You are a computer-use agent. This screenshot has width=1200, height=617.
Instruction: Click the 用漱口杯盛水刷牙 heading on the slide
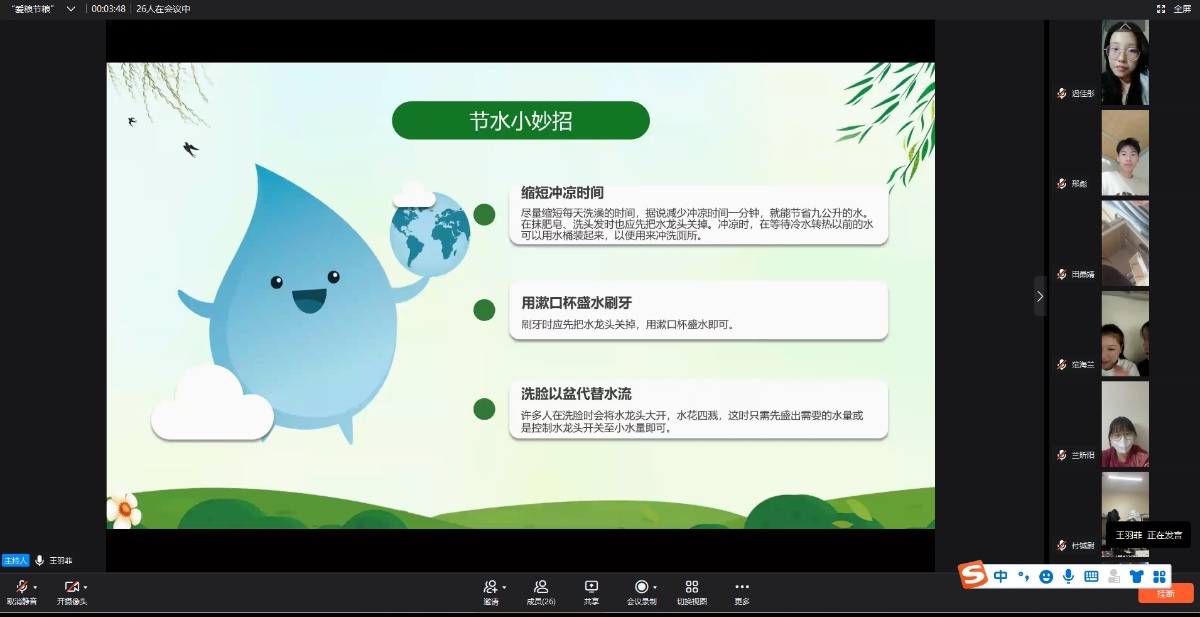pos(576,303)
